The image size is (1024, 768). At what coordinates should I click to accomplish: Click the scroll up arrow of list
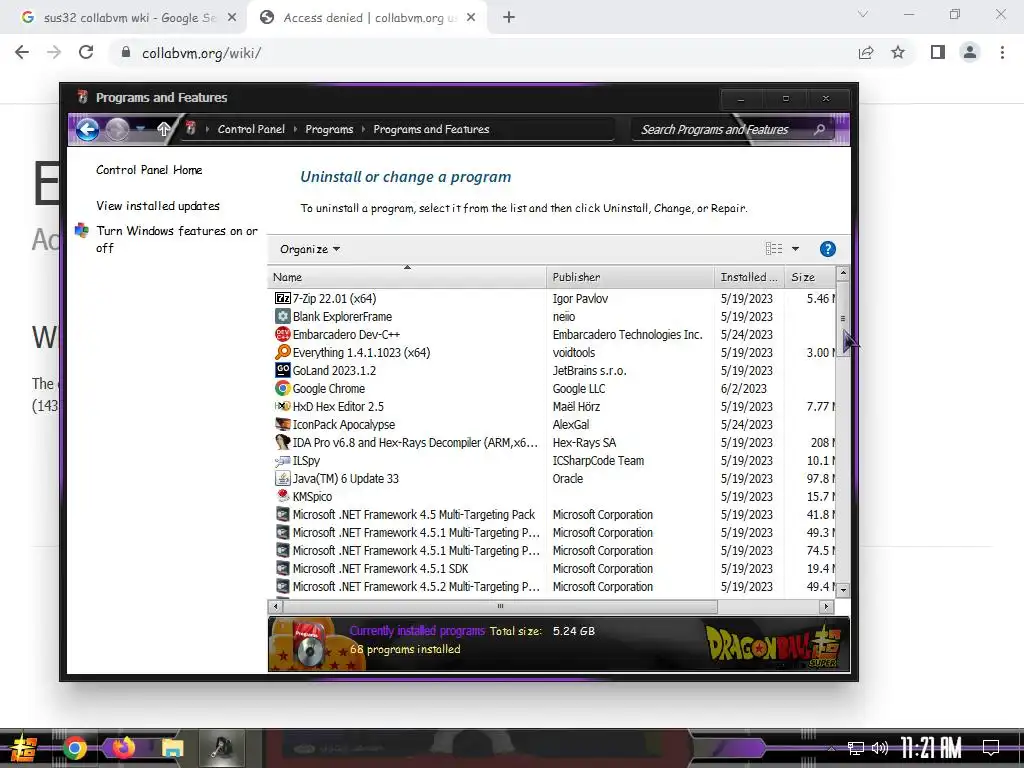843,273
